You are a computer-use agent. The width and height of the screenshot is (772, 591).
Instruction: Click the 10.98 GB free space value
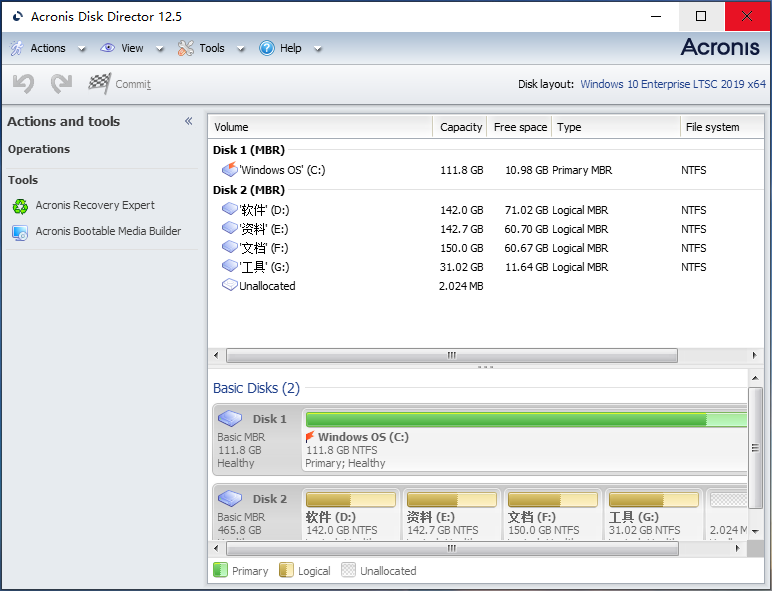point(526,170)
